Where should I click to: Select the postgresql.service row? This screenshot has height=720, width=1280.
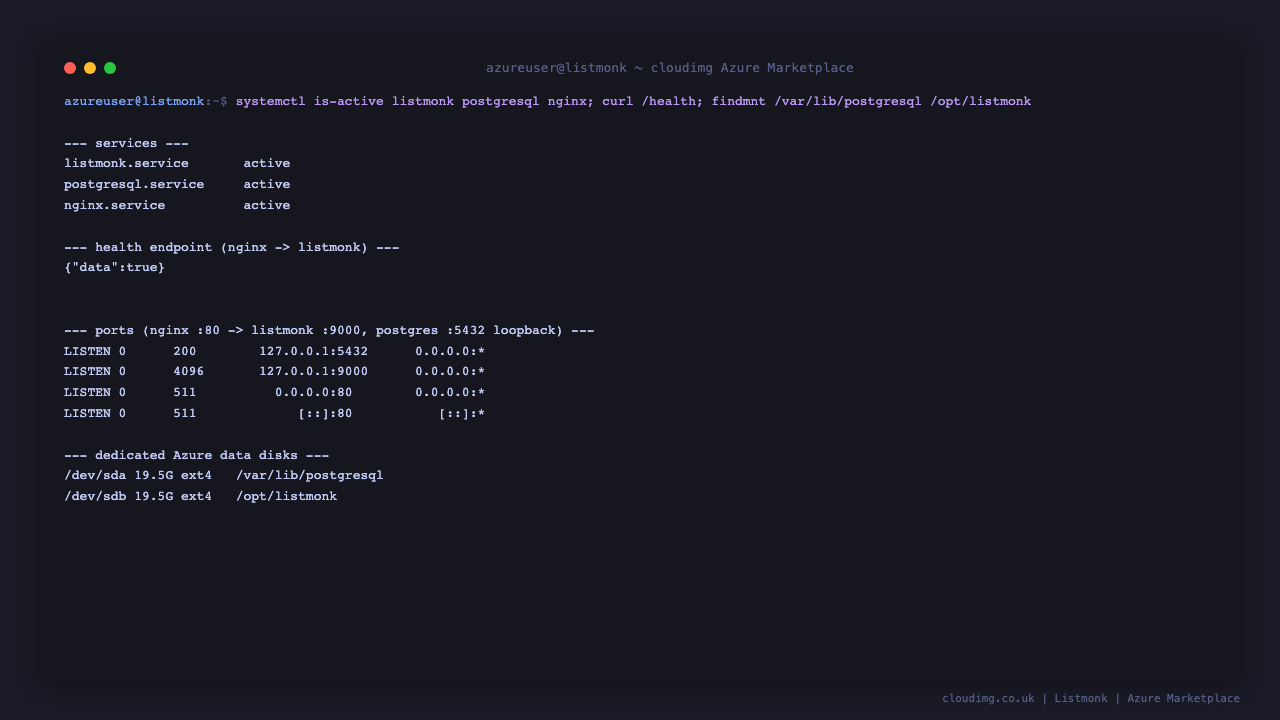pyautogui.click(x=177, y=185)
